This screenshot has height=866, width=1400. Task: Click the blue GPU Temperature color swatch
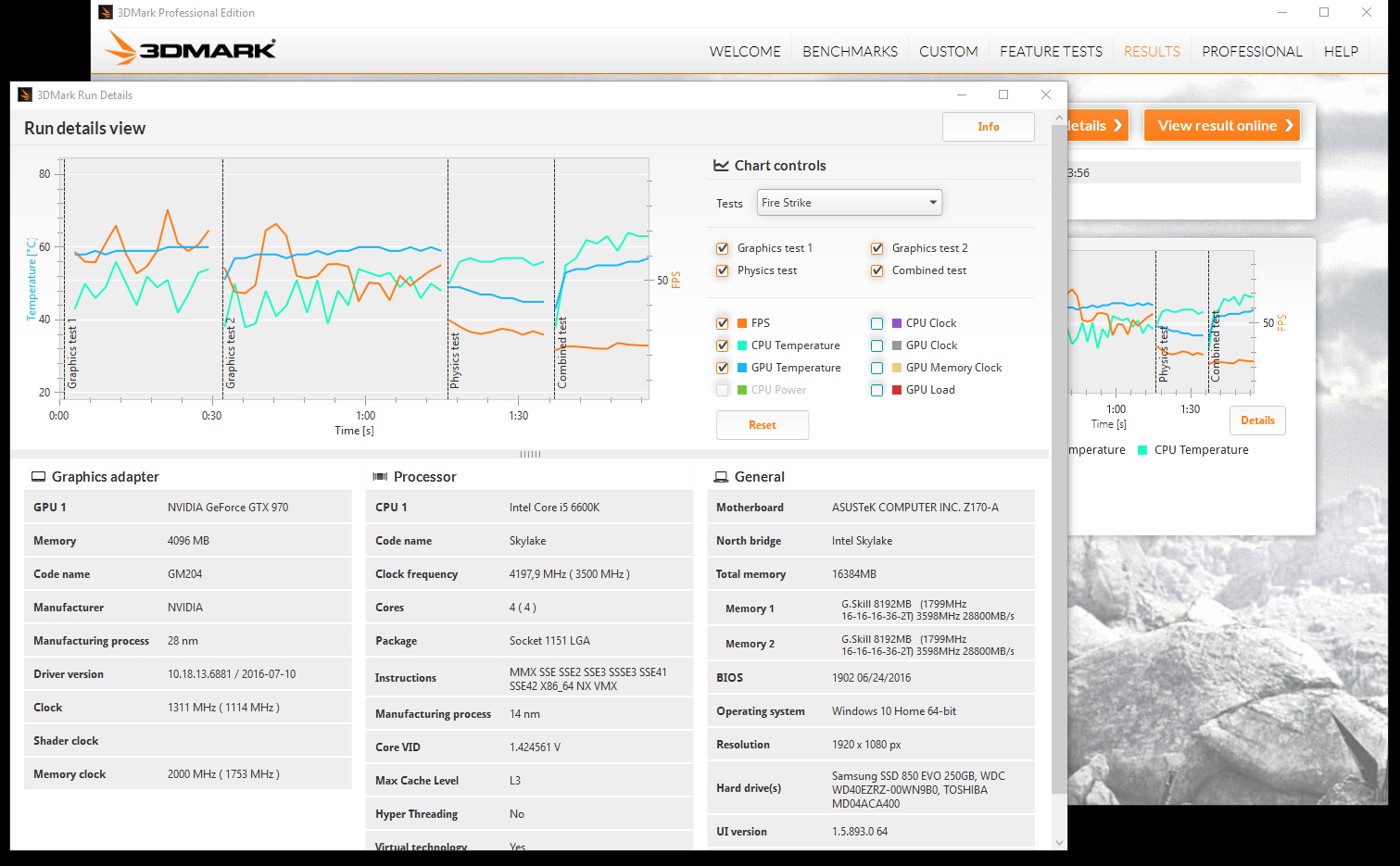click(x=742, y=368)
